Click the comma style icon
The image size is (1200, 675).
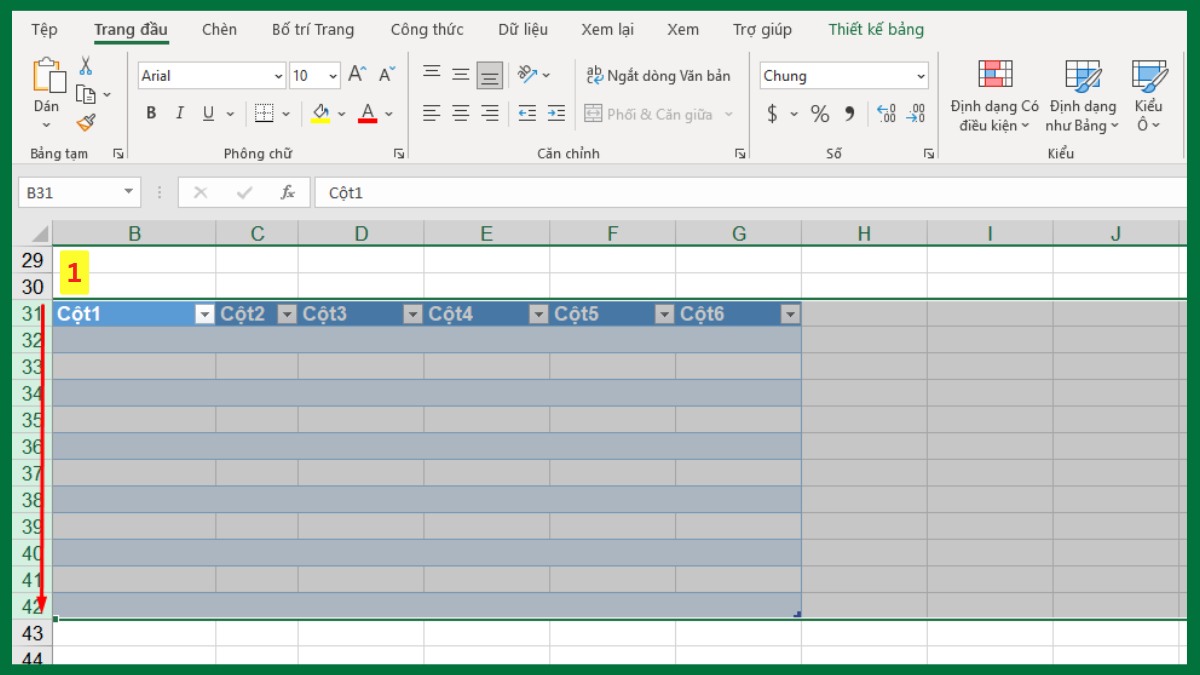(x=847, y=113)
